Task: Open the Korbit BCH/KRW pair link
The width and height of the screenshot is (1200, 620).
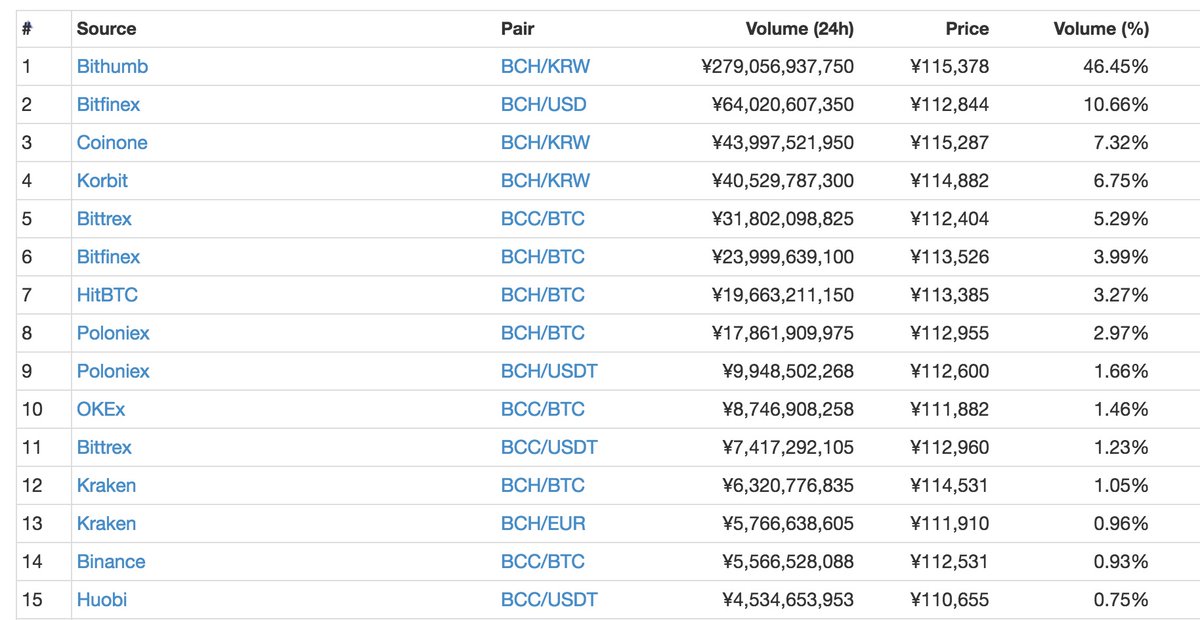Action: [x=545, y=181]
